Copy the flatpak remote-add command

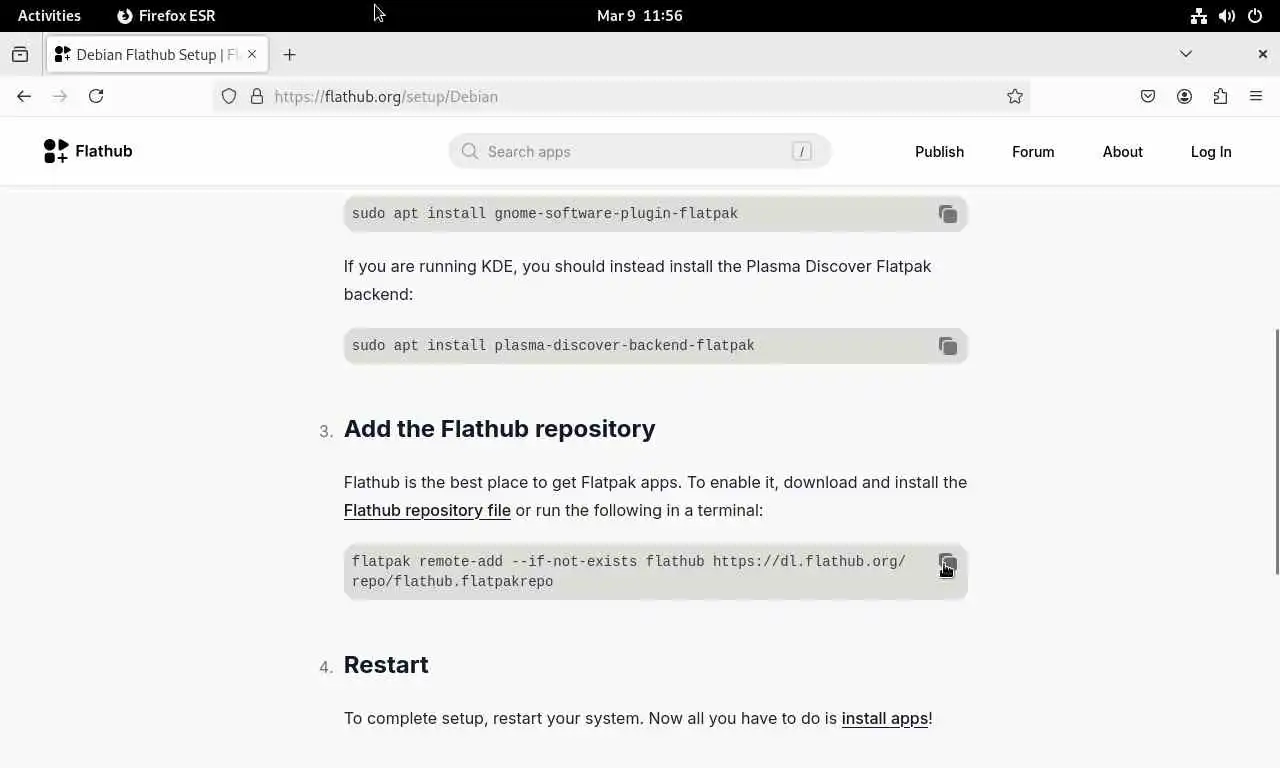[x=947, y=565]
